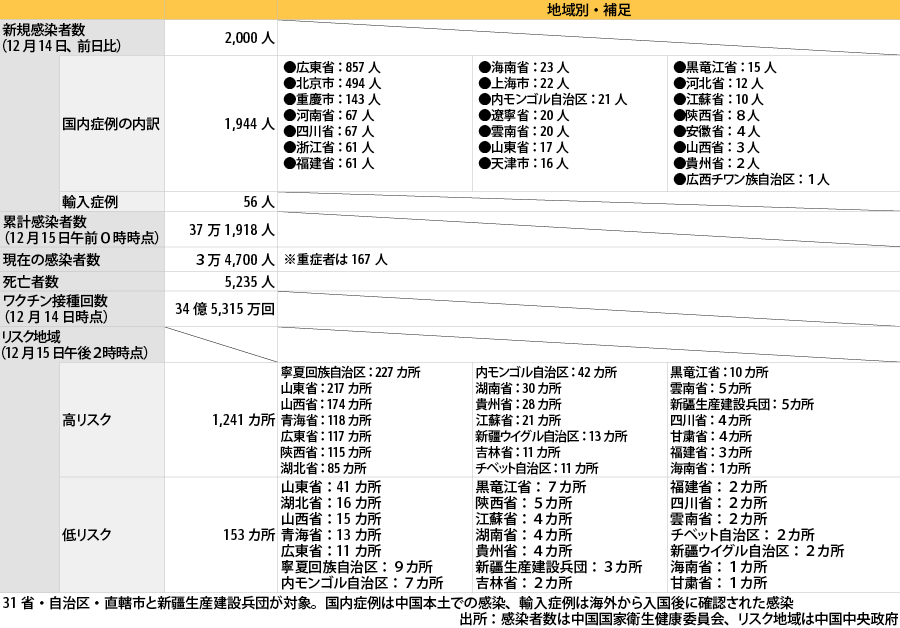
Task: Select the '内モンゴル自治区:42カ所' entry
Action: [x=546, y=373]
